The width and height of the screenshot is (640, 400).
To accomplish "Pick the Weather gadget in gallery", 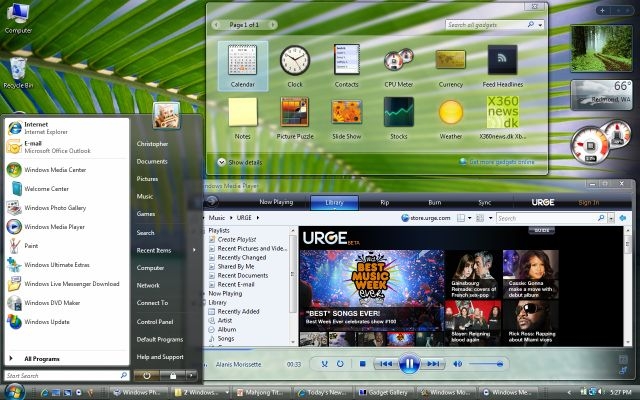I will coord(451,118).
